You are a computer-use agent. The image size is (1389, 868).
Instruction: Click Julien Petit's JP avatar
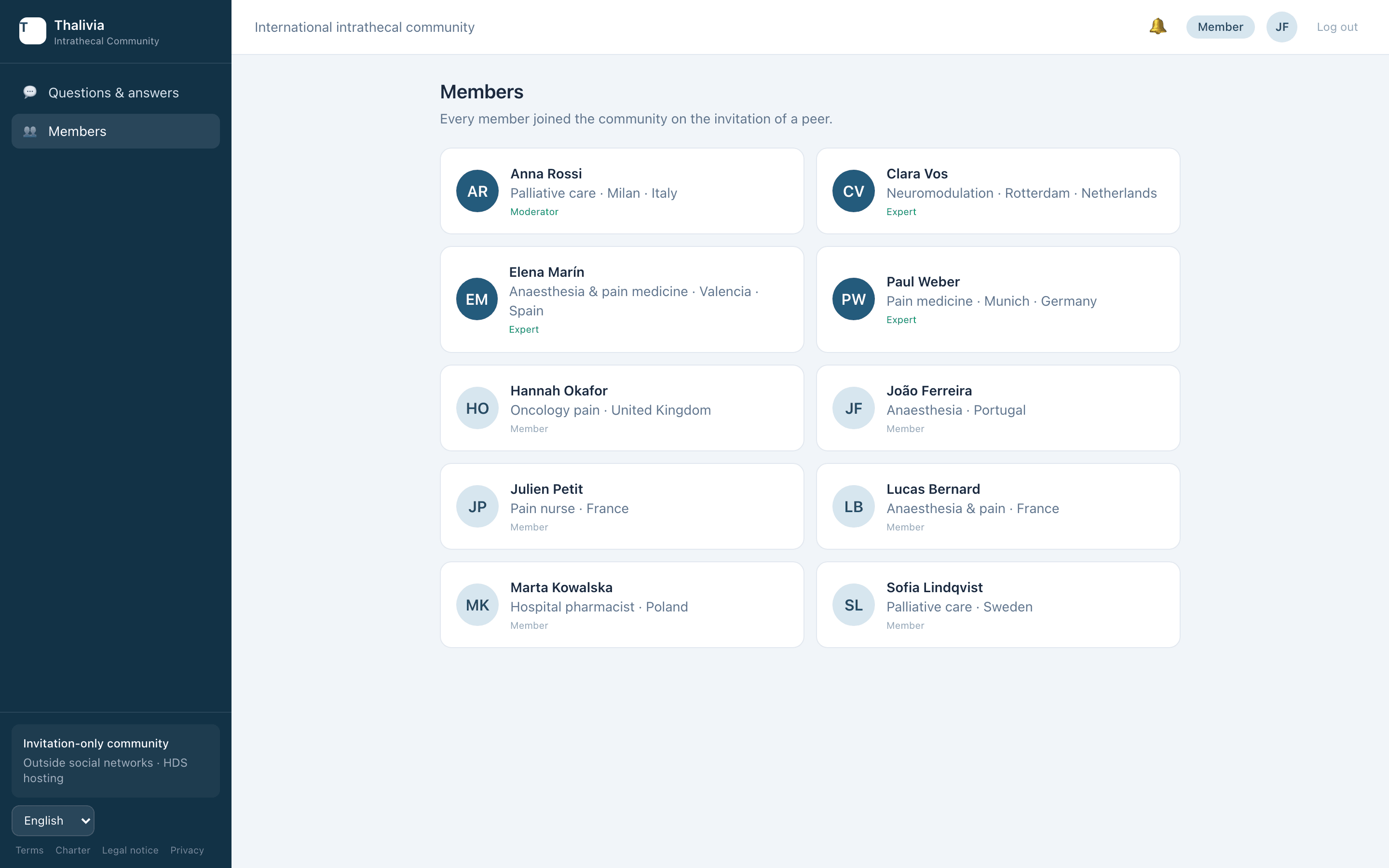point(477,506)
